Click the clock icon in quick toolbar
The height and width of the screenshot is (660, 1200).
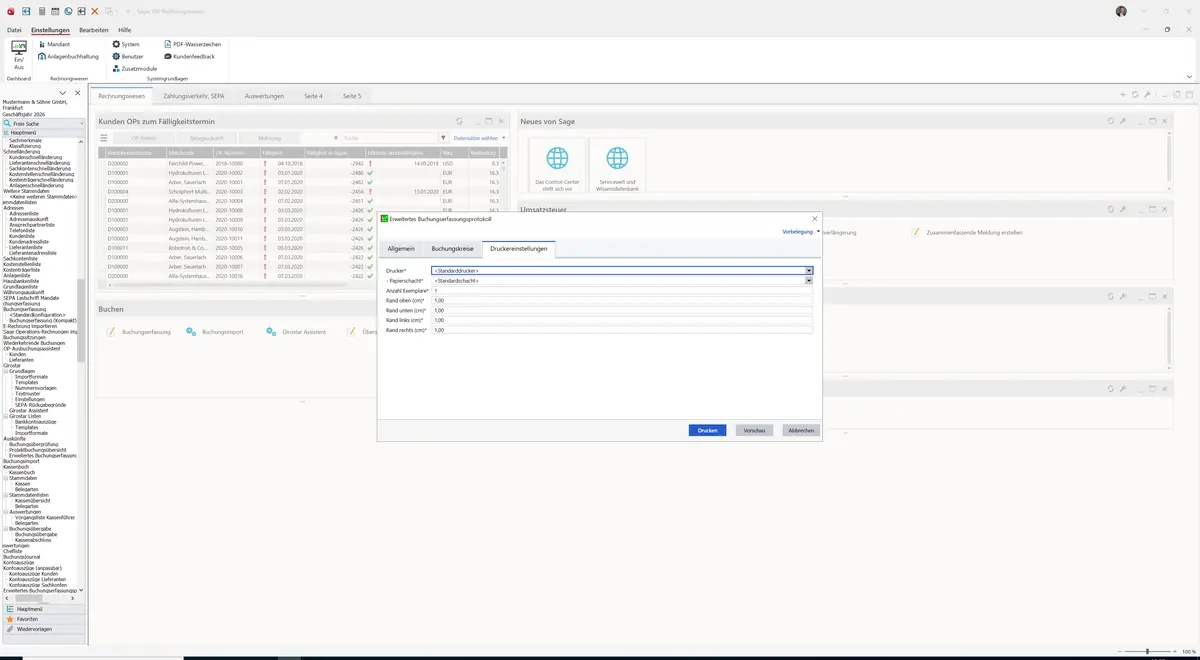pyautogui.click(x=68, y=11)
